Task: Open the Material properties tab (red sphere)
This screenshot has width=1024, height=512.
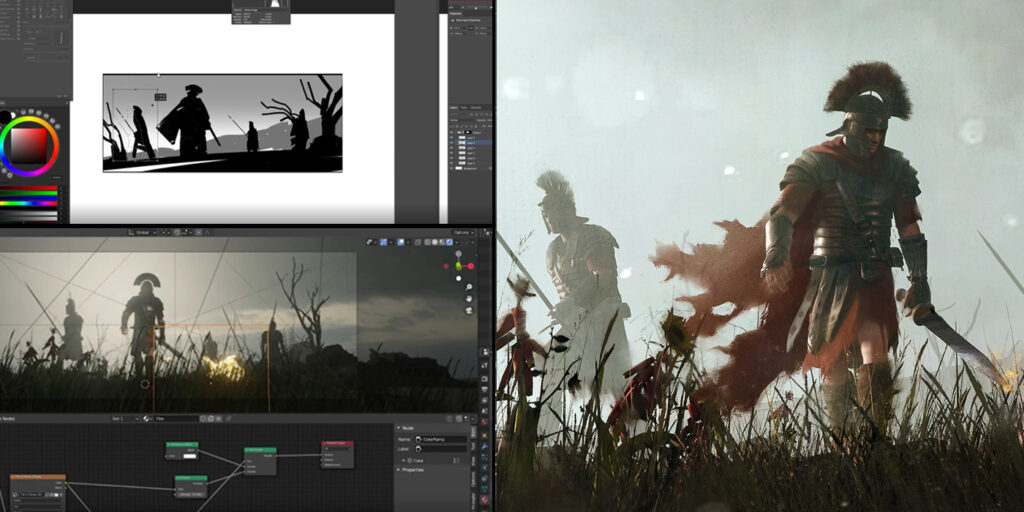Action: [x=485, y=500]
